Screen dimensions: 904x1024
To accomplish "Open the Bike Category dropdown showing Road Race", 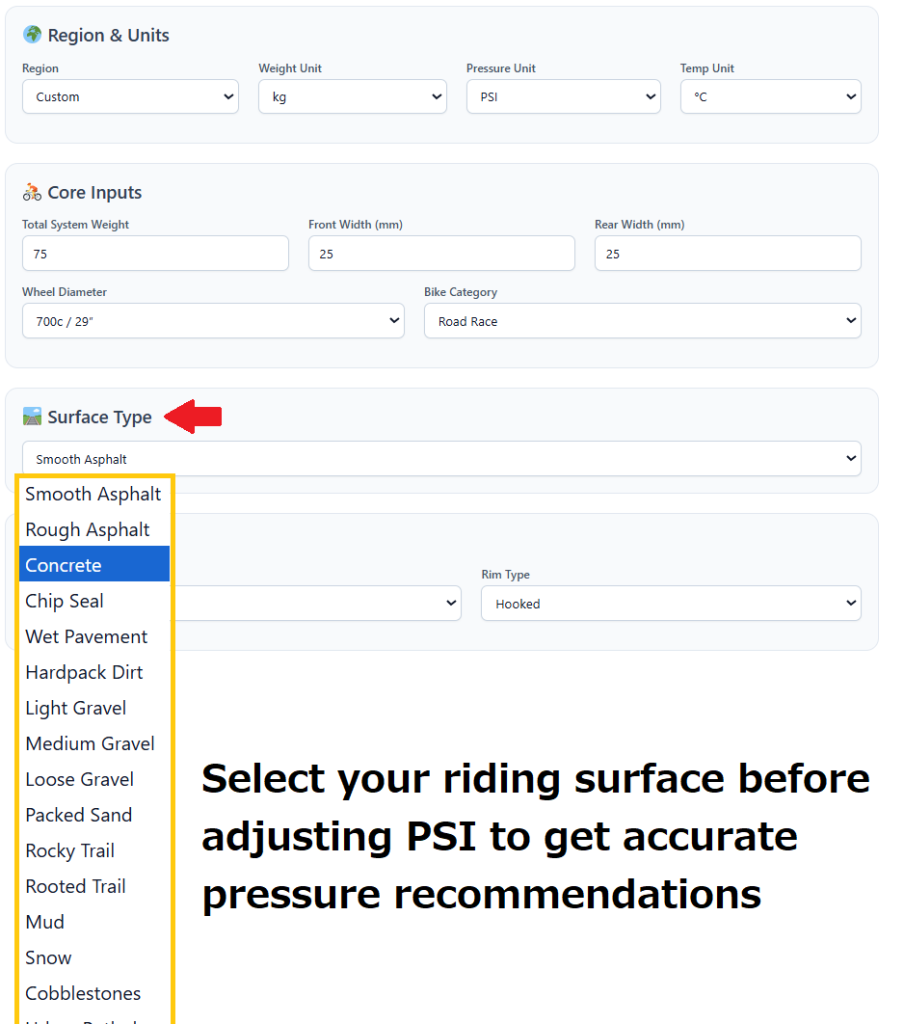I will pyautogui.click(x=642, y=320).
